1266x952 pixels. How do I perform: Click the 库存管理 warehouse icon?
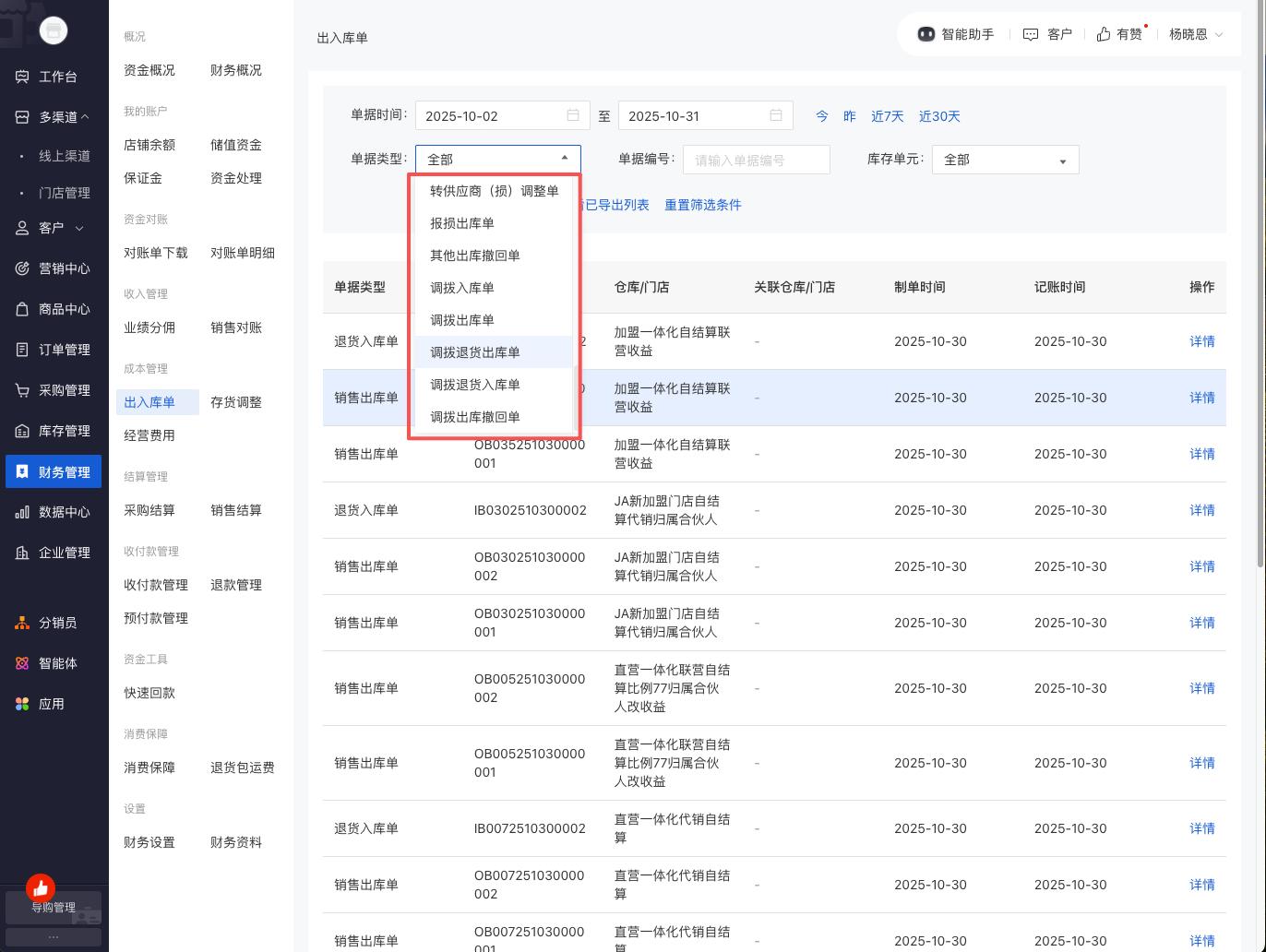pos(22,431)
